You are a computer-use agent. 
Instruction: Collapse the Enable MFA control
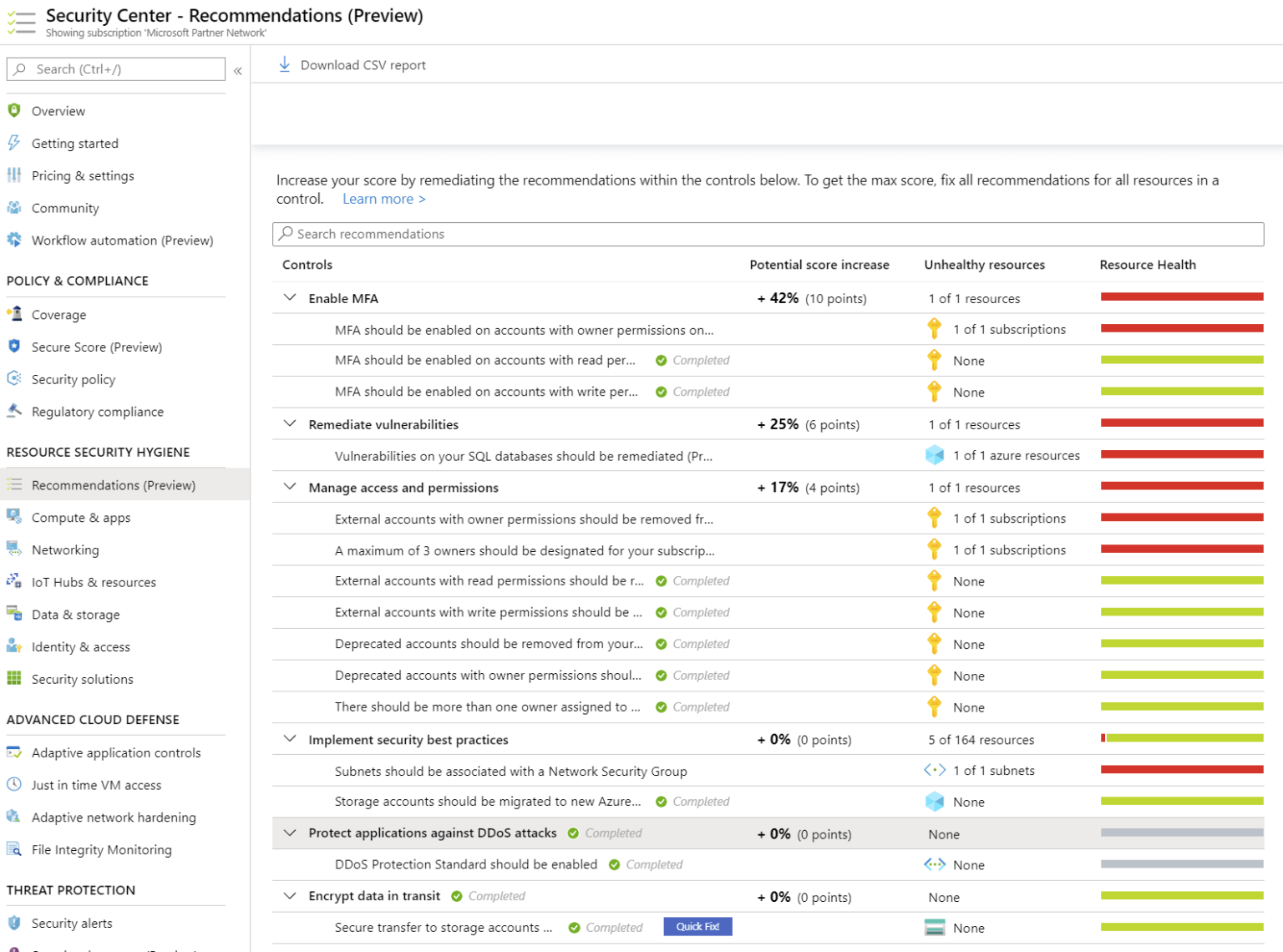[x=290, y=297]
